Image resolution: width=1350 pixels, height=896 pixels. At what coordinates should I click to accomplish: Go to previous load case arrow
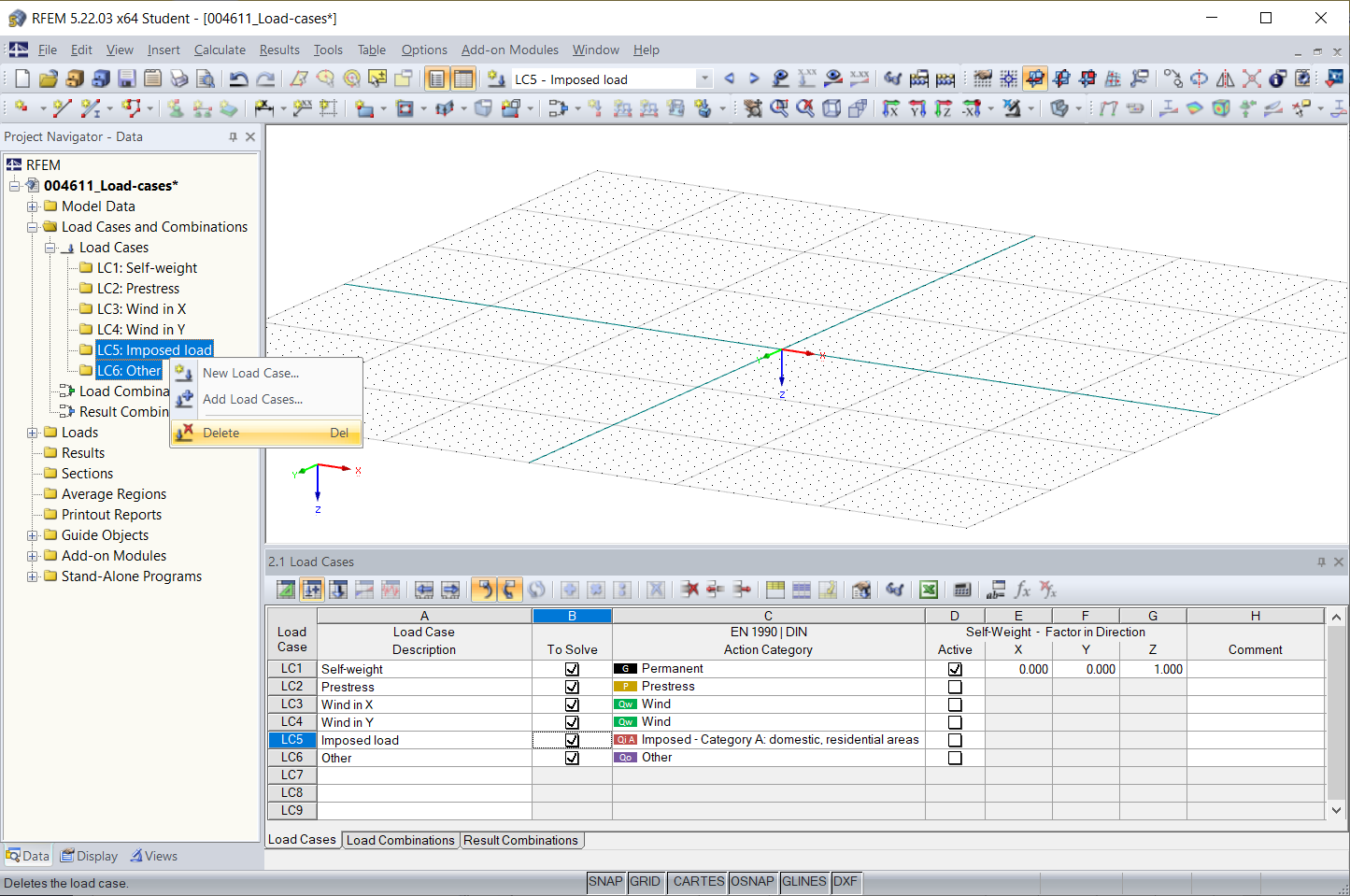(x=729, y=79)
